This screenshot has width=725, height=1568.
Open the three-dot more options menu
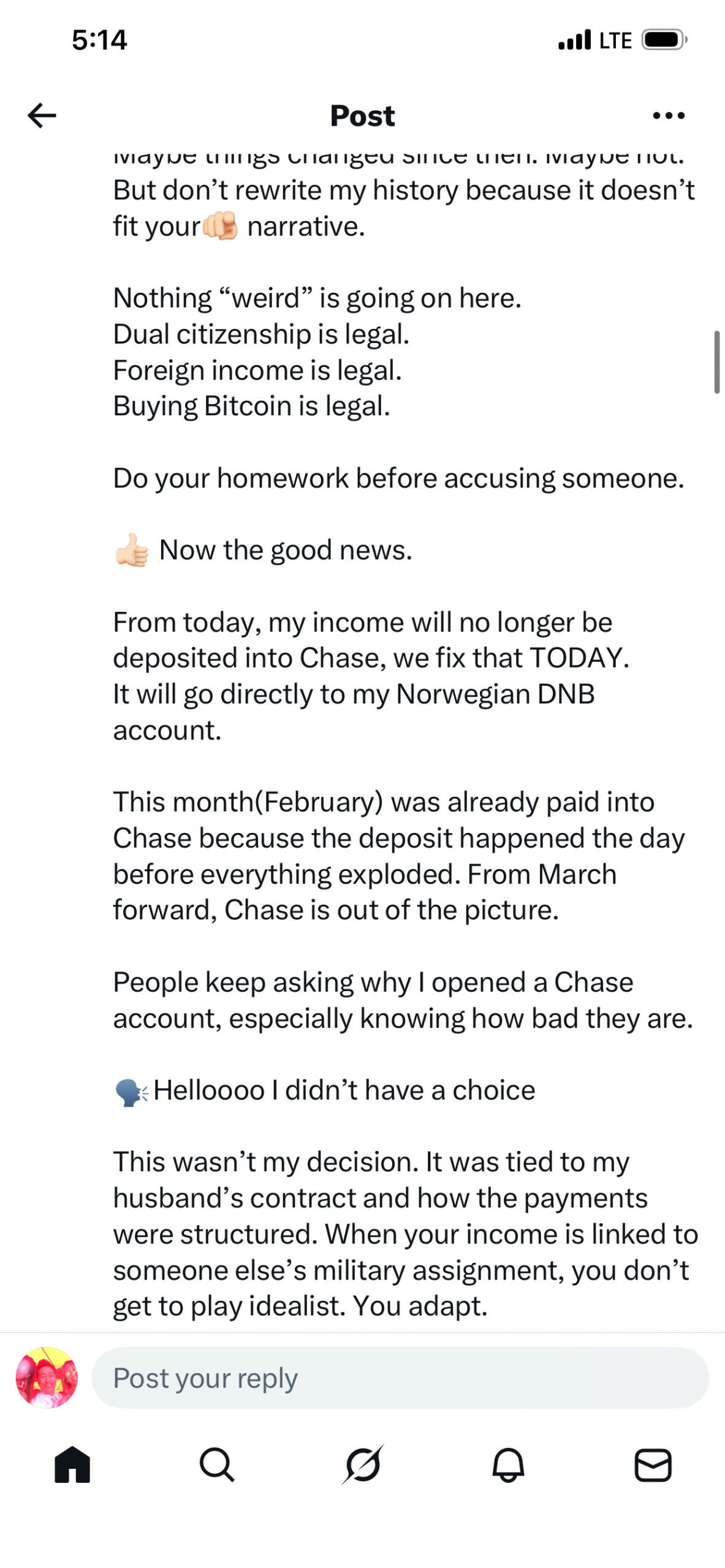pos(669,115)
